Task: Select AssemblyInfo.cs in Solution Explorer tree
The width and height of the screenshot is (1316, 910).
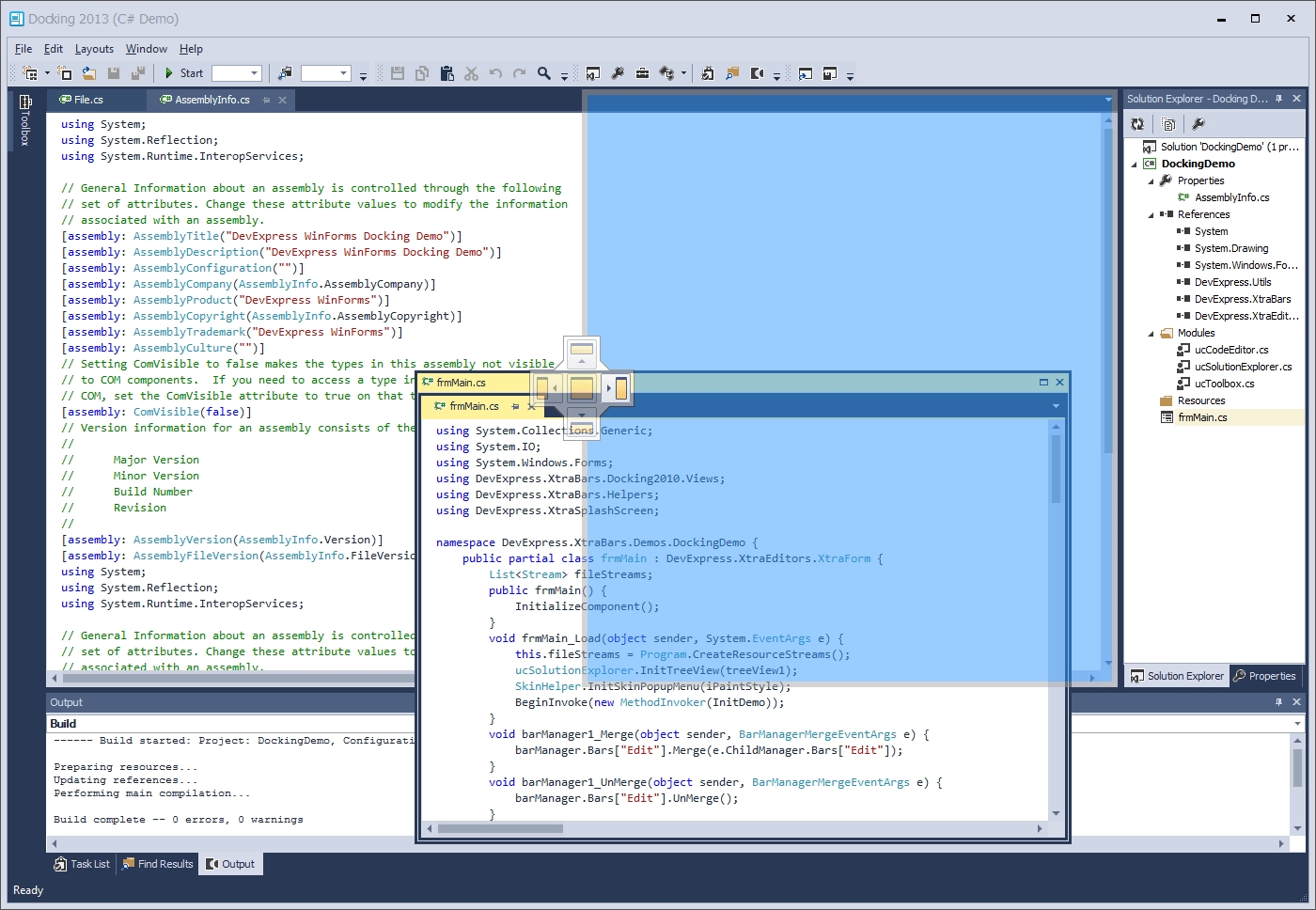Action: [1231, 197]
